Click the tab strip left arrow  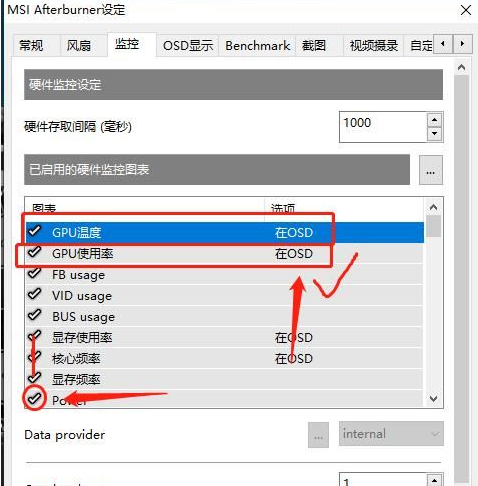(x=443, y=44)
